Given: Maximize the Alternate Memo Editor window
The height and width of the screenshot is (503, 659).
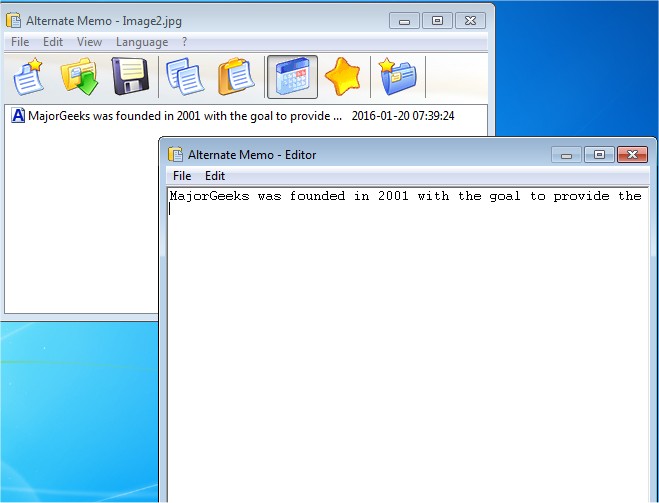Looking at the screenshot, I should click(x=599, y=154).
